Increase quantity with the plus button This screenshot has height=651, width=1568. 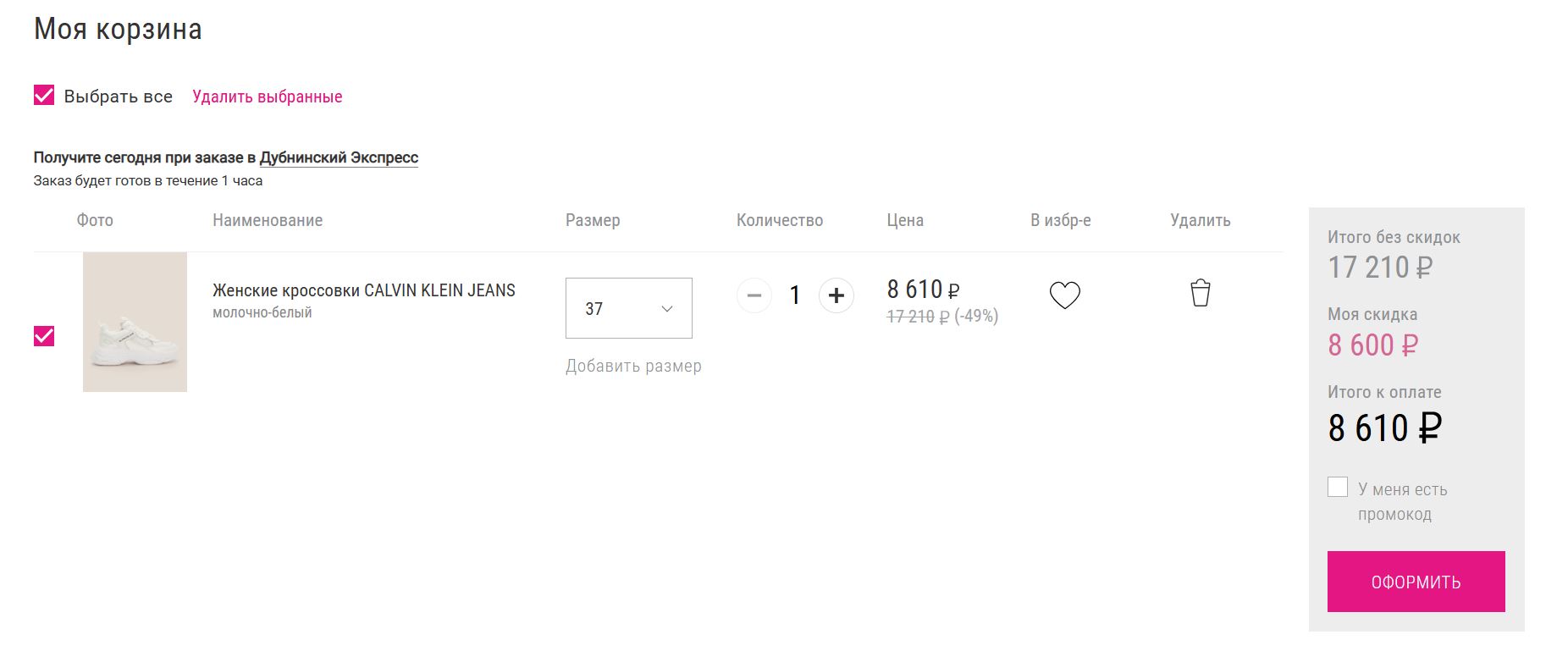click(836, 295)
